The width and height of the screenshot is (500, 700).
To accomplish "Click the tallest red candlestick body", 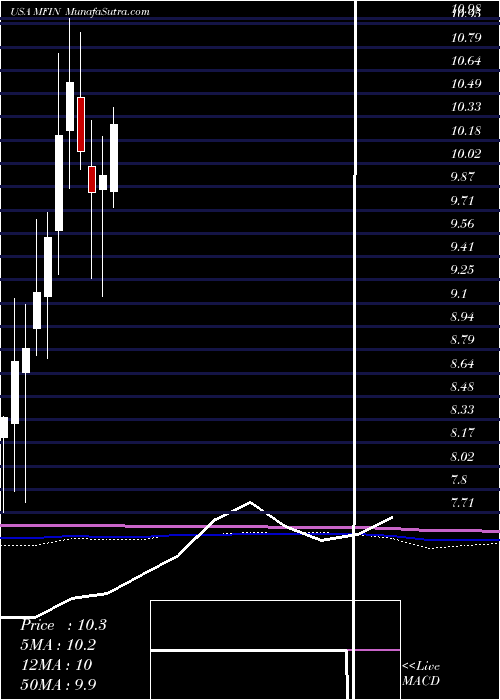I will 81,124.
